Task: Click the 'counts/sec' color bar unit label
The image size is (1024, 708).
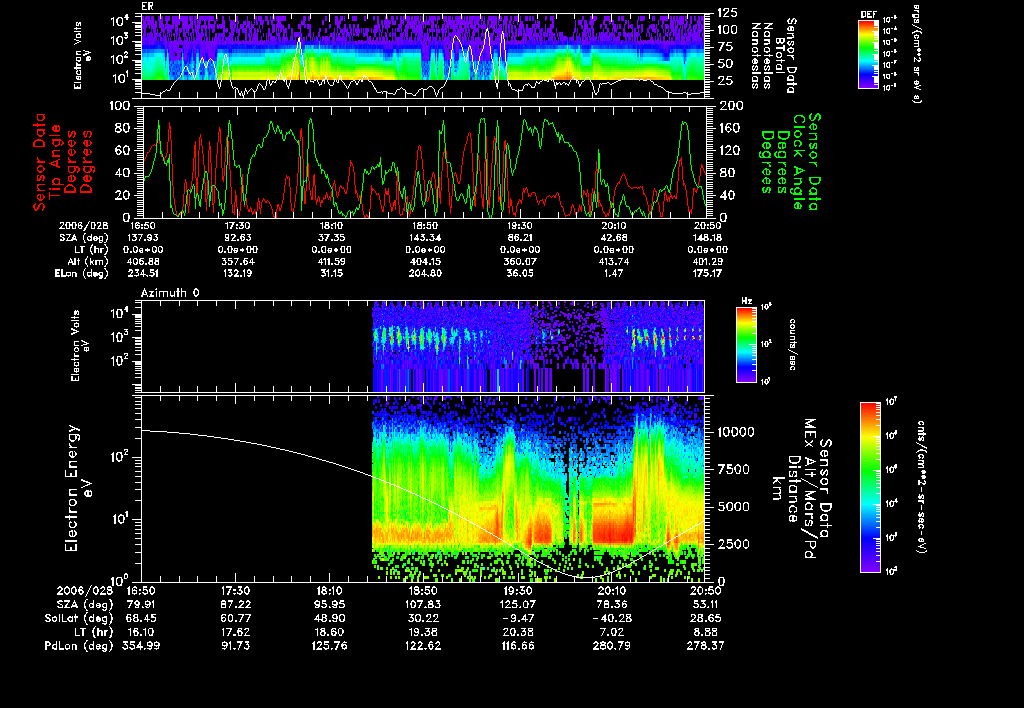Action: click(792, 345)
